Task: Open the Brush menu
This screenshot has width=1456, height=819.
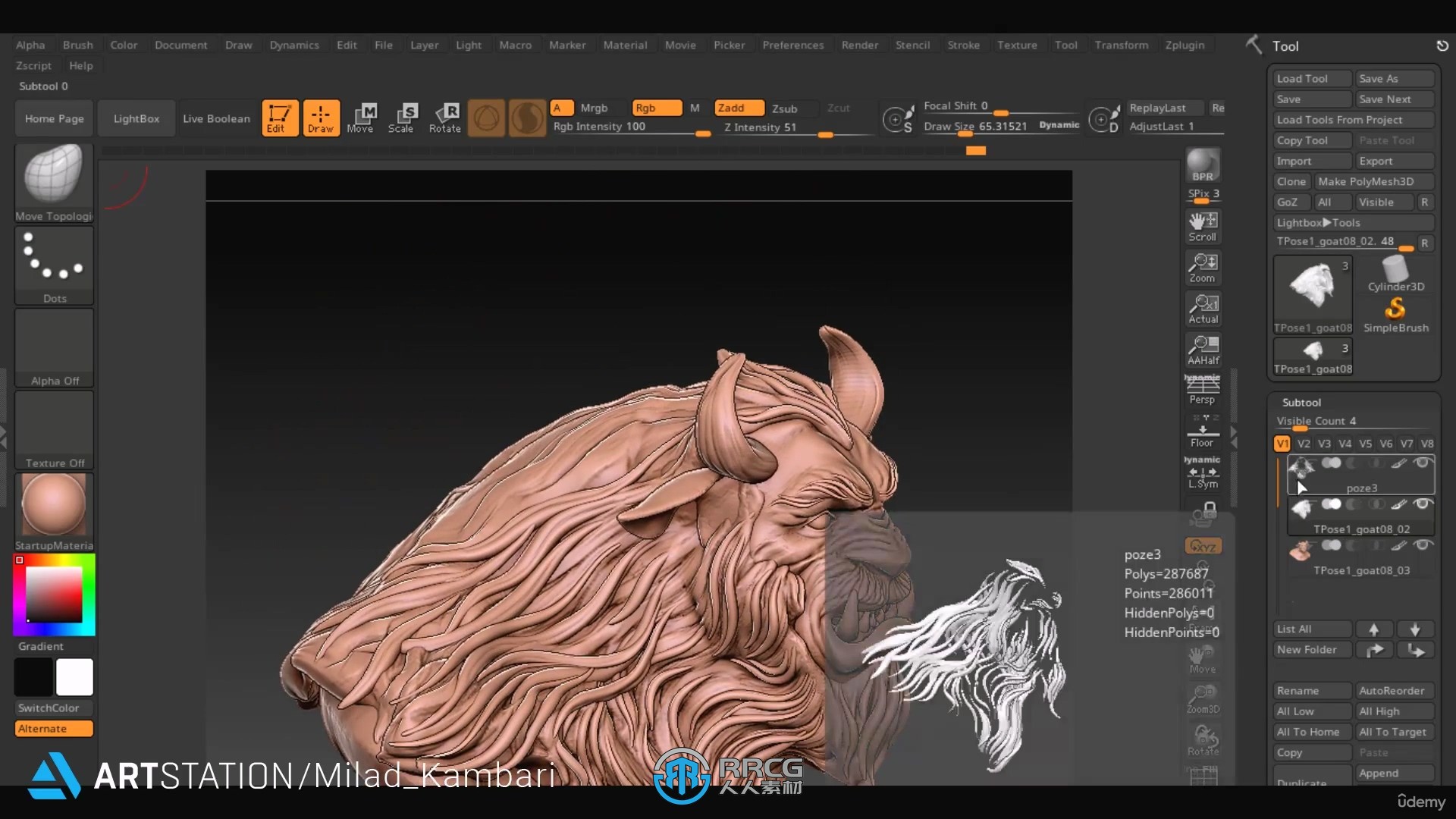Action: pos(77,45)
